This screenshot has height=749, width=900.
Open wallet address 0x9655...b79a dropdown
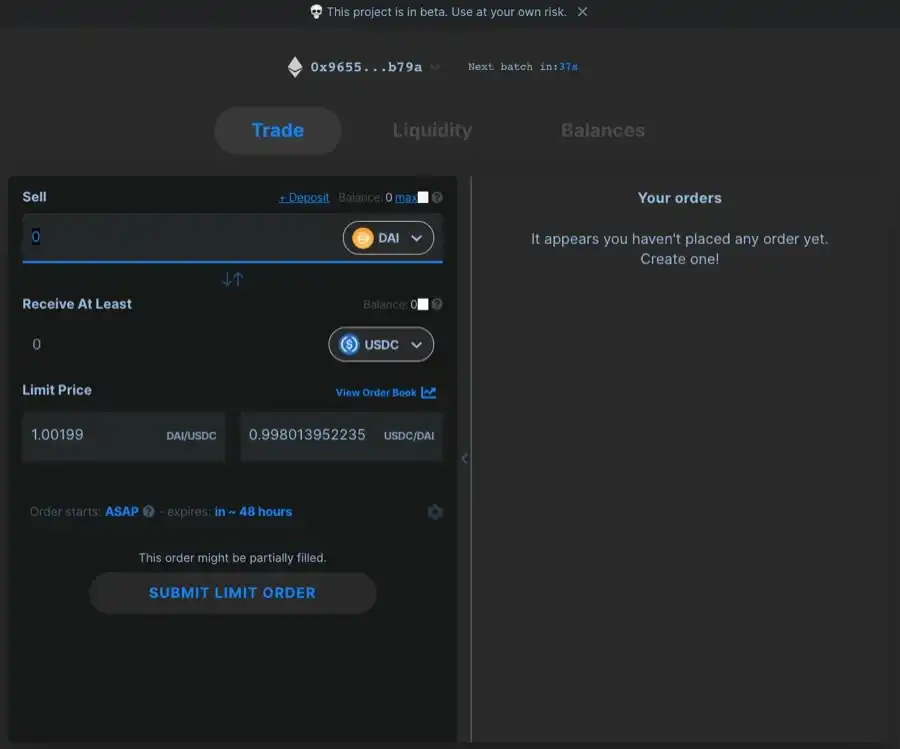[366, 67]
